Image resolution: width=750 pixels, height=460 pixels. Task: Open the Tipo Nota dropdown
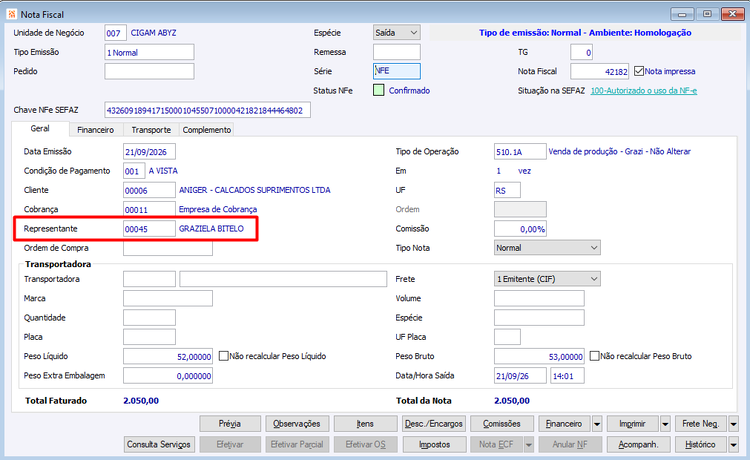click(x=547, y=248)
